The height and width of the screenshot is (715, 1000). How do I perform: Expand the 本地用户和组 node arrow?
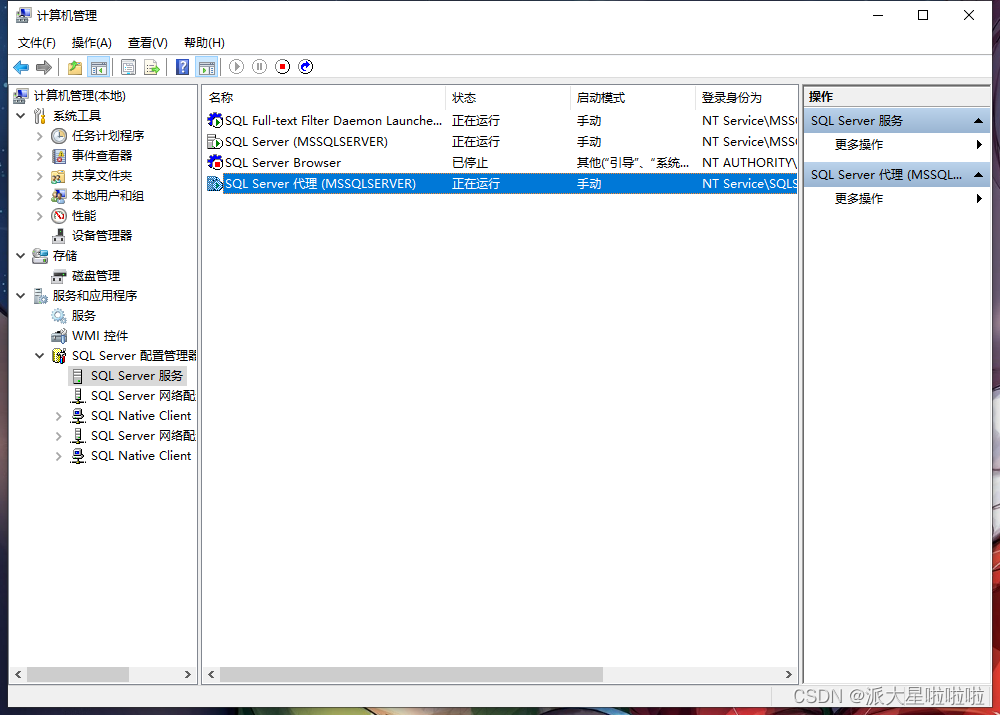click(x=40, y=196)
